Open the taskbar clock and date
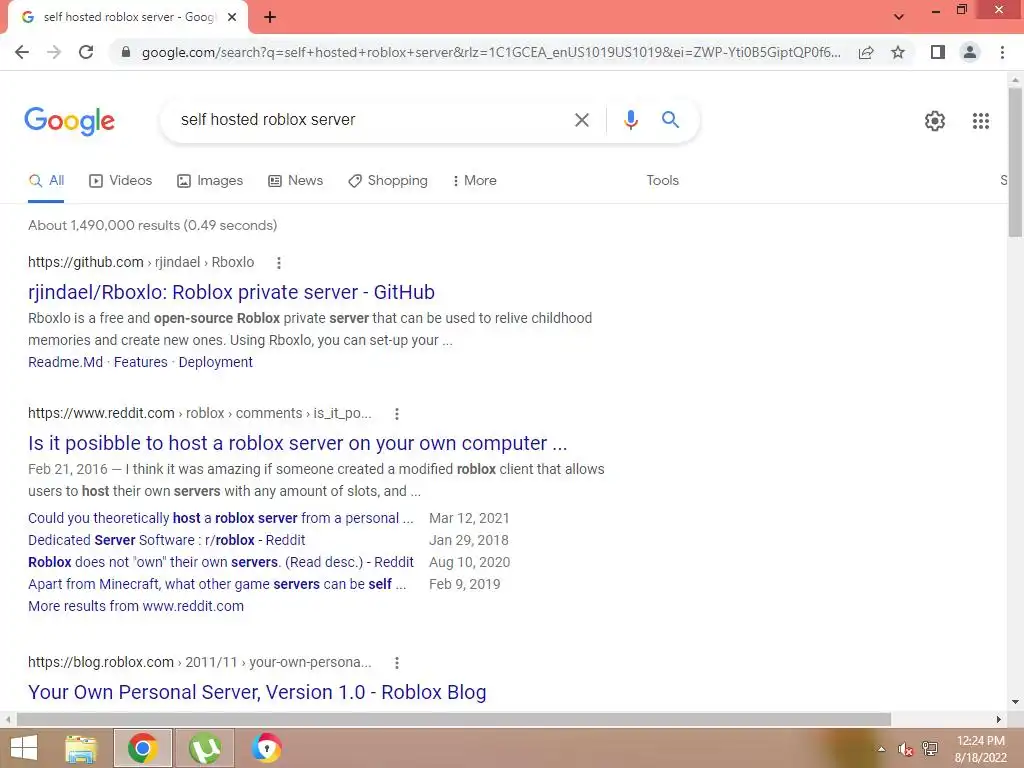Screen dimensions: 1024x768 coord(981,749)
